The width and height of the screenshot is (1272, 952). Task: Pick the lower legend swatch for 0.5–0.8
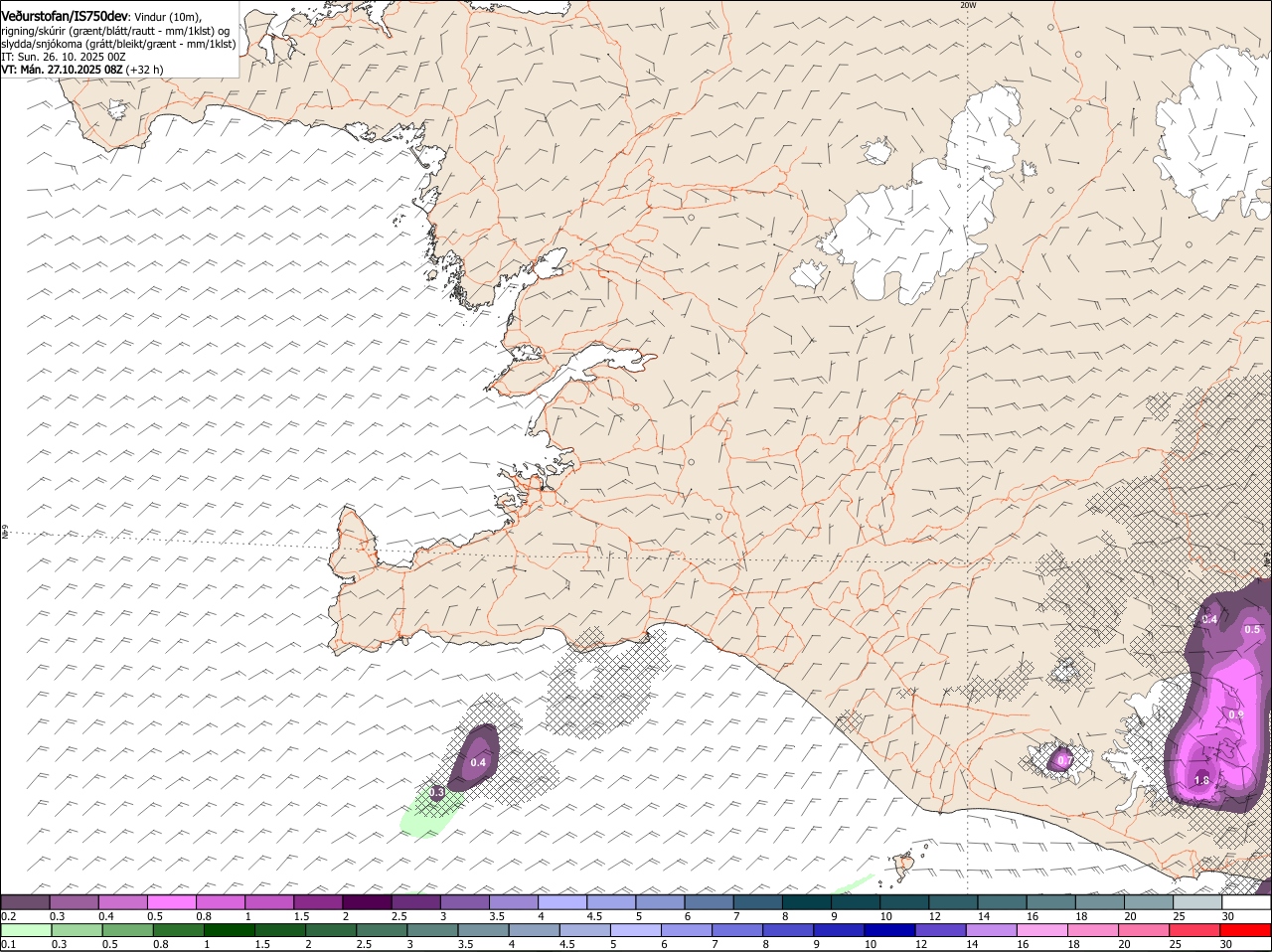126,930
